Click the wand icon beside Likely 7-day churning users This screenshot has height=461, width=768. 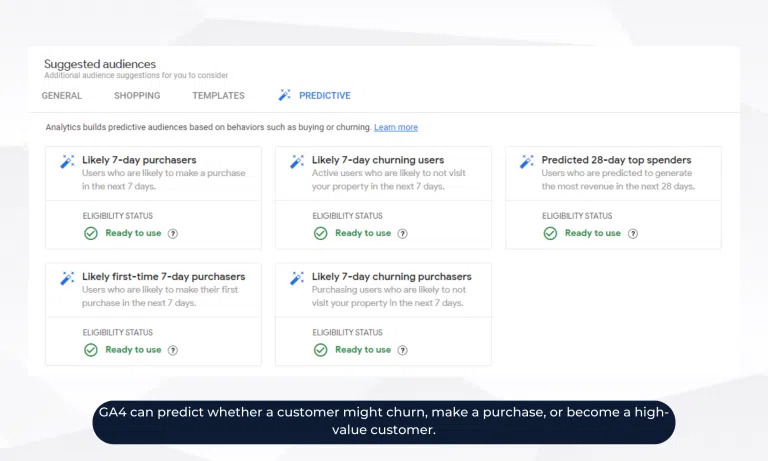297,161
